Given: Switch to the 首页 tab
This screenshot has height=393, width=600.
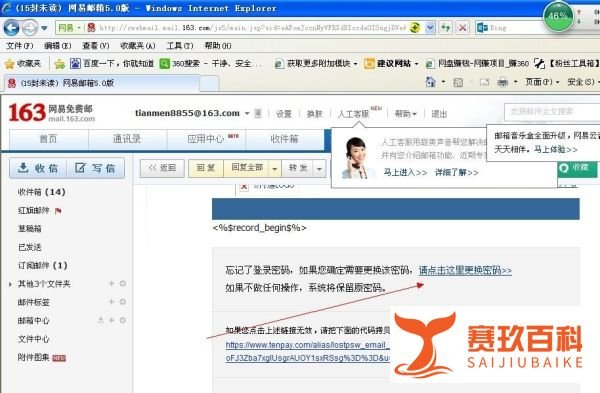Looking at the screenshot, I should pos(49,139).
